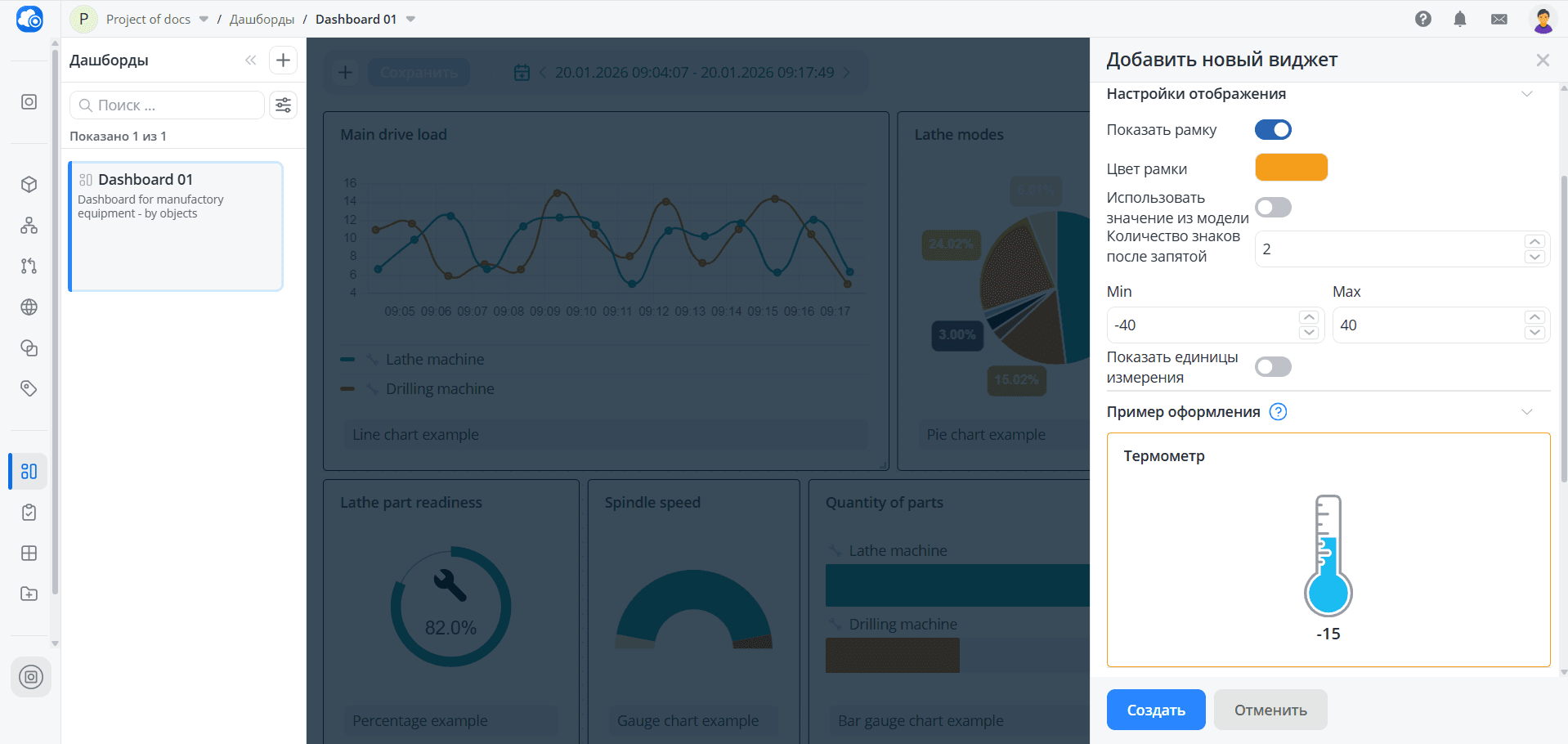Image resolution: width=1568 pixels, height=744 pixels.
Task: Click the add dashboard plus icon
Action: tap(283, 60)
